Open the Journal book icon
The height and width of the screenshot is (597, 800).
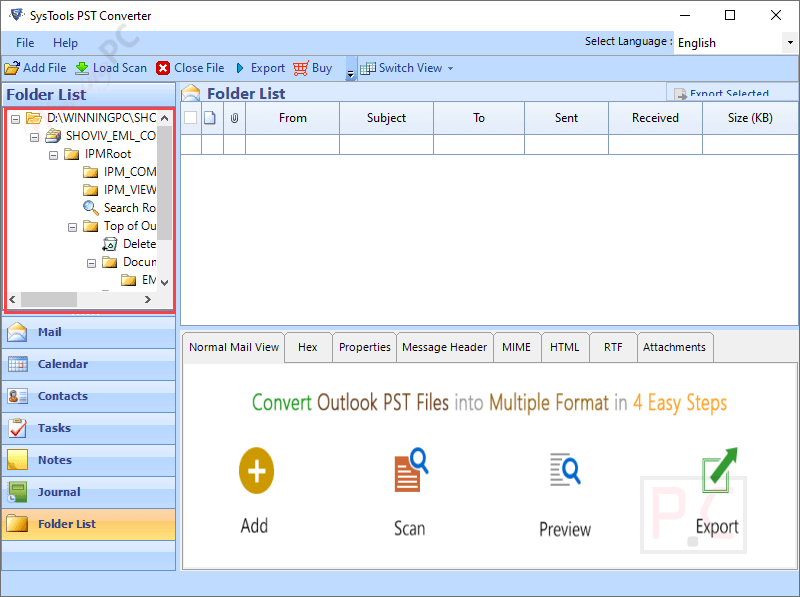pos(17,492)
